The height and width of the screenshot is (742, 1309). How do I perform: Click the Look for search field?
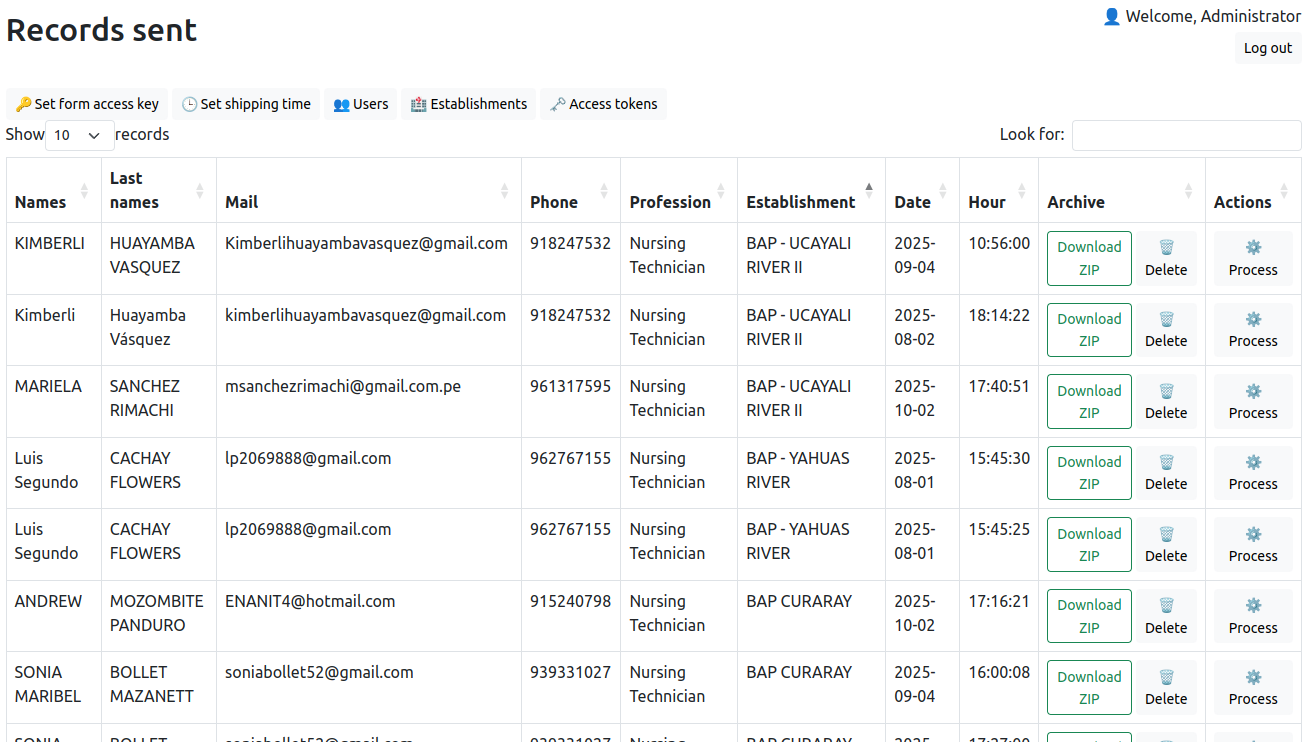click(1186, 135)
